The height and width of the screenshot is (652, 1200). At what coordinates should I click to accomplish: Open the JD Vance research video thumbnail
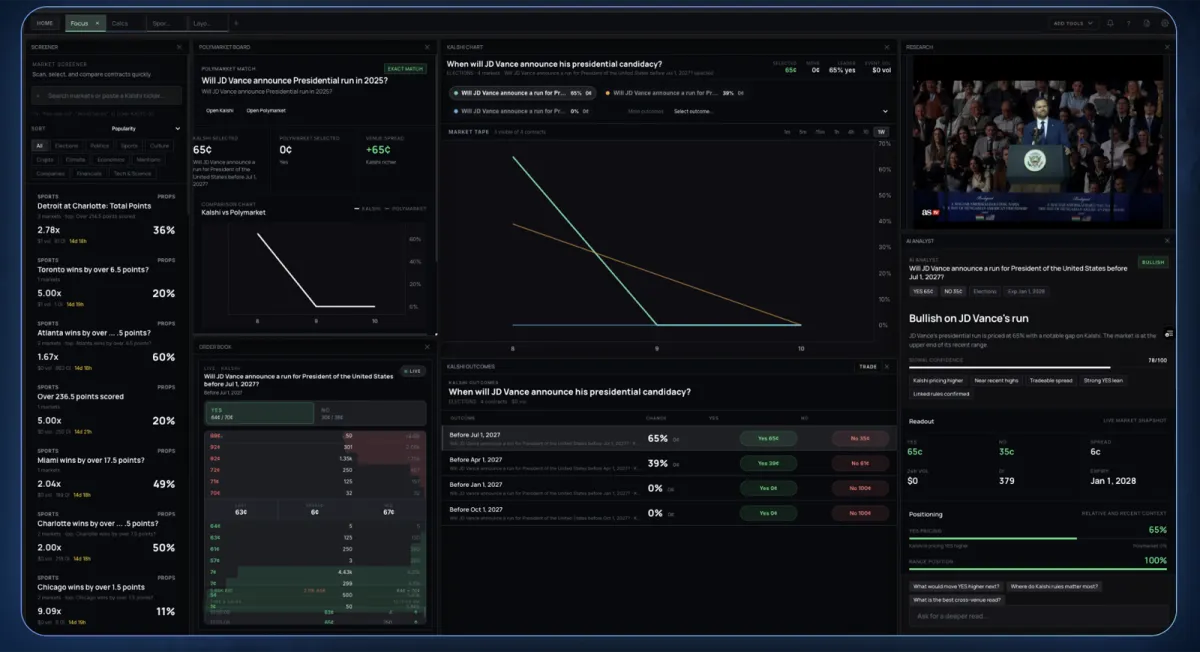[x=1037, y=141]
